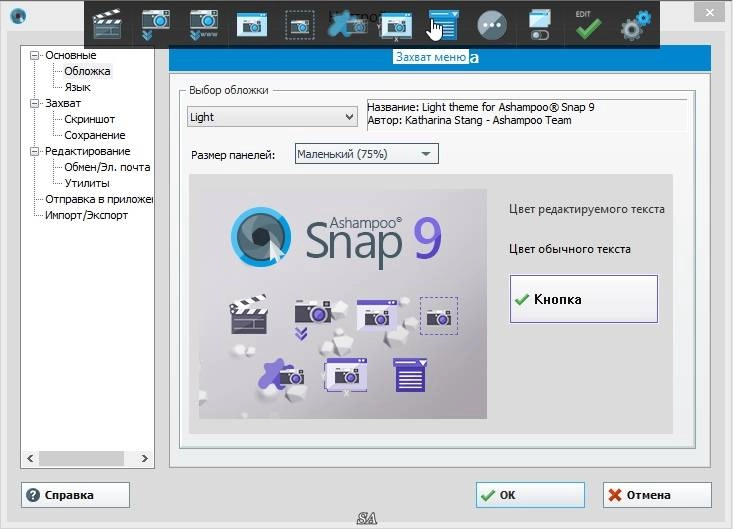Screen dimensions: 733x529
Task: Select Язык in settings tree
Action: 78,87
